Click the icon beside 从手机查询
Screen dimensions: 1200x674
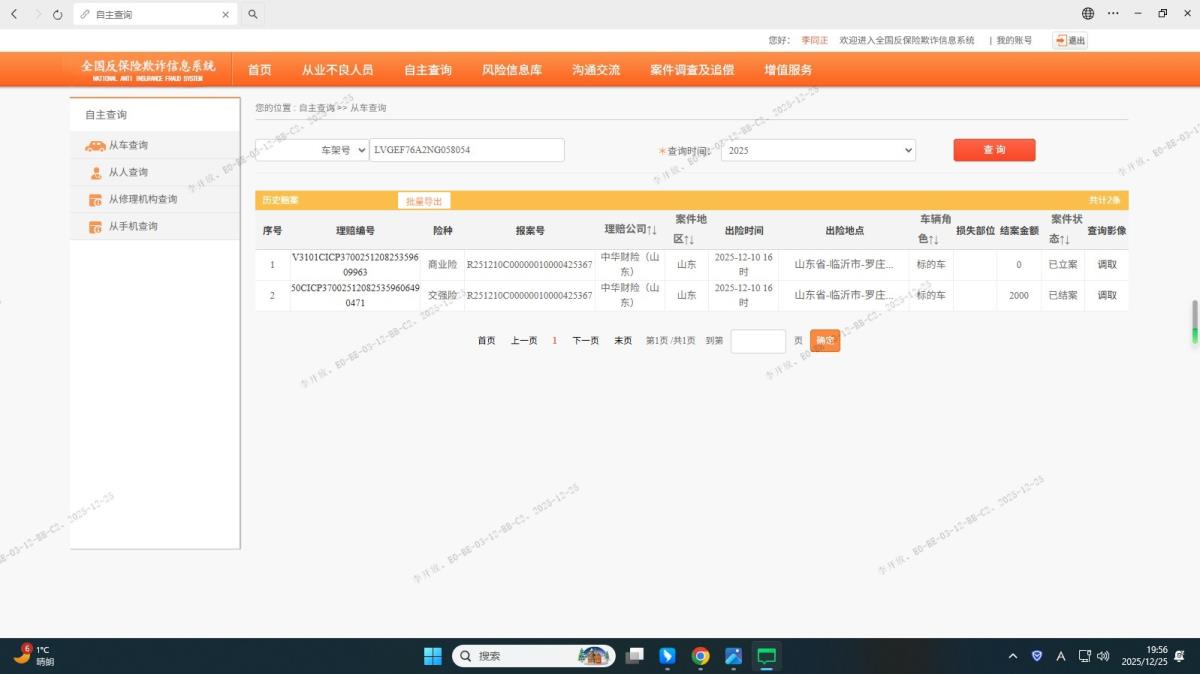(96, 227)
